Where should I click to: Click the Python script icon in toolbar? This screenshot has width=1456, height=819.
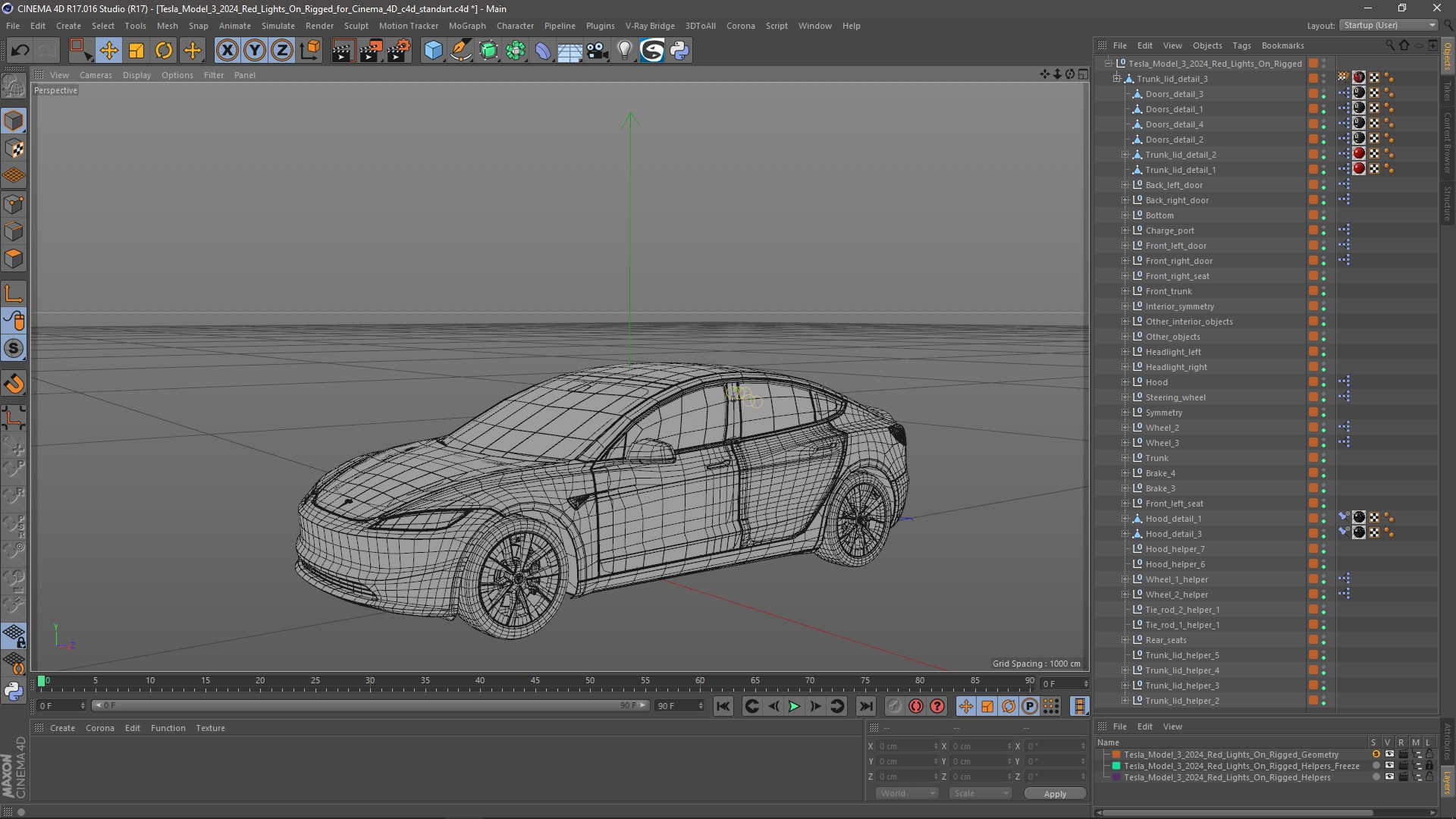click(x=679, y=51)
